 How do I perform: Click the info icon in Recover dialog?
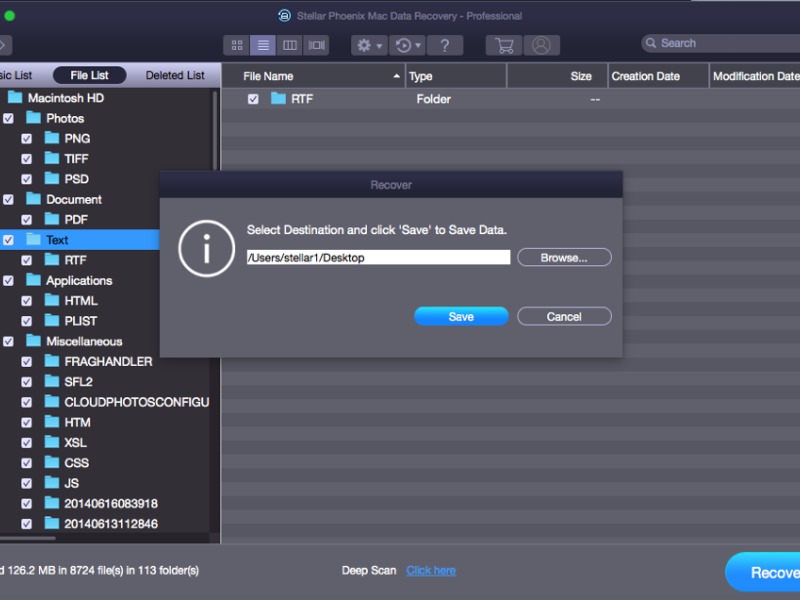206,248
